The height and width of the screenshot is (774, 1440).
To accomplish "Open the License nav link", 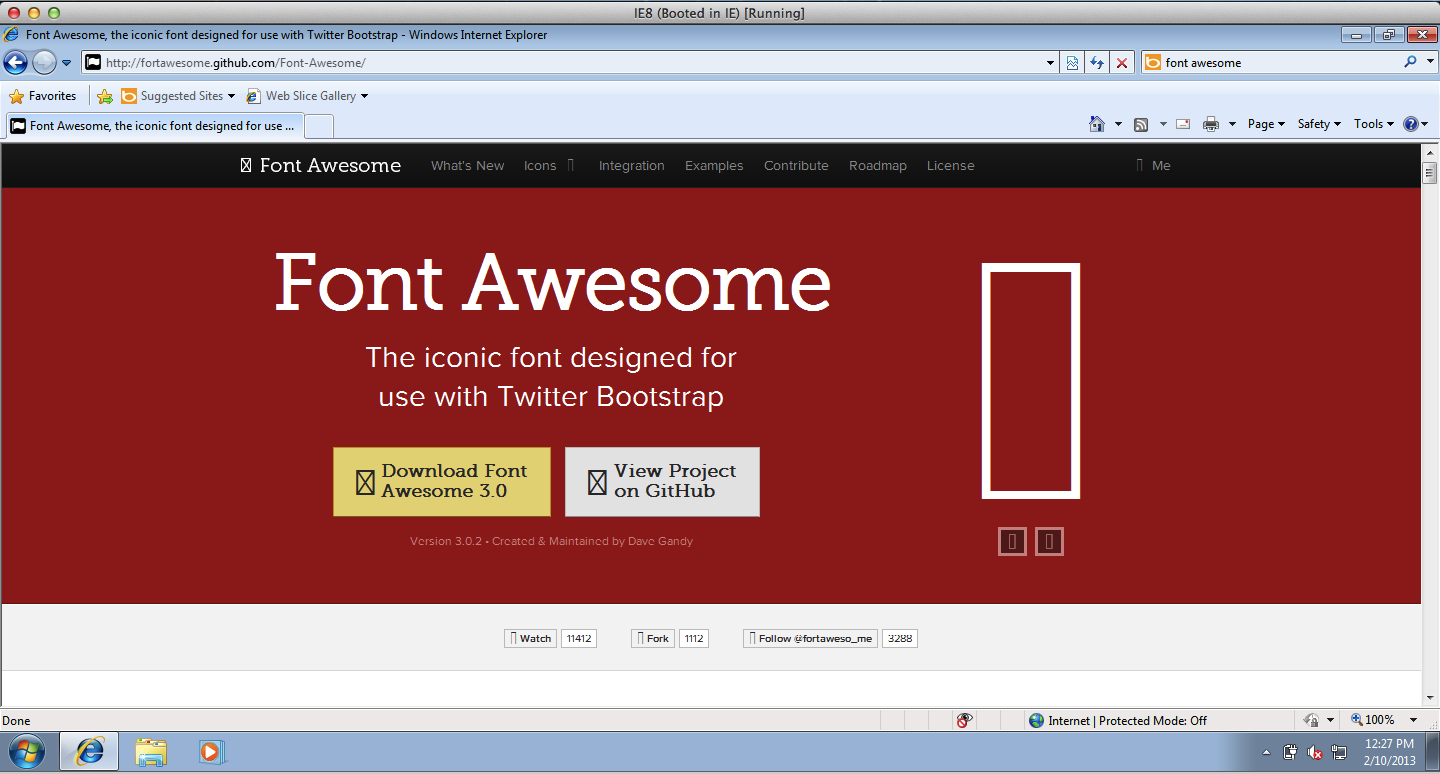I will 950,166.
